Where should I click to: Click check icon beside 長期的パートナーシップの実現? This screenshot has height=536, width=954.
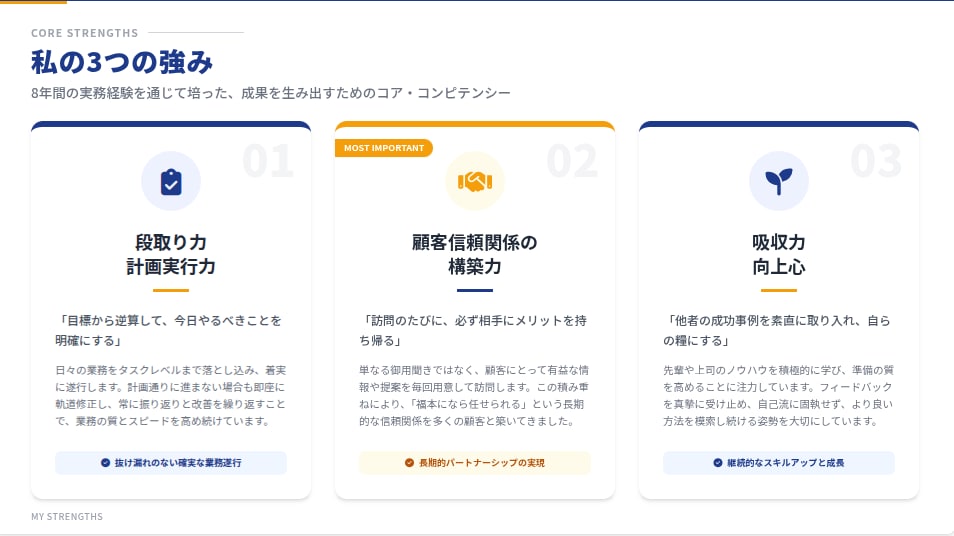pyautogui.click(x=409, y=463)
